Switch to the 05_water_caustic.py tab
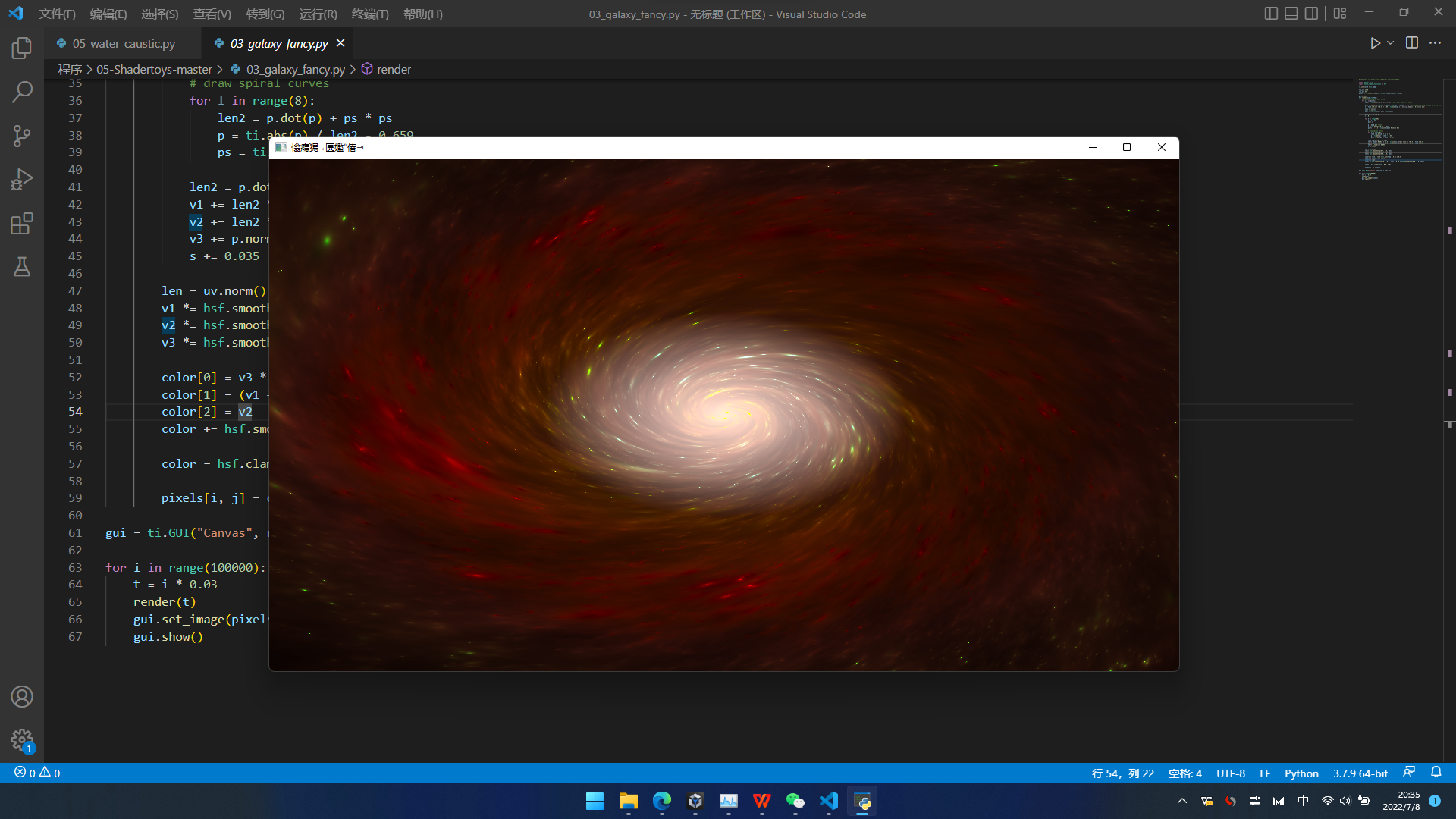1456x819 pixels. 124,43
